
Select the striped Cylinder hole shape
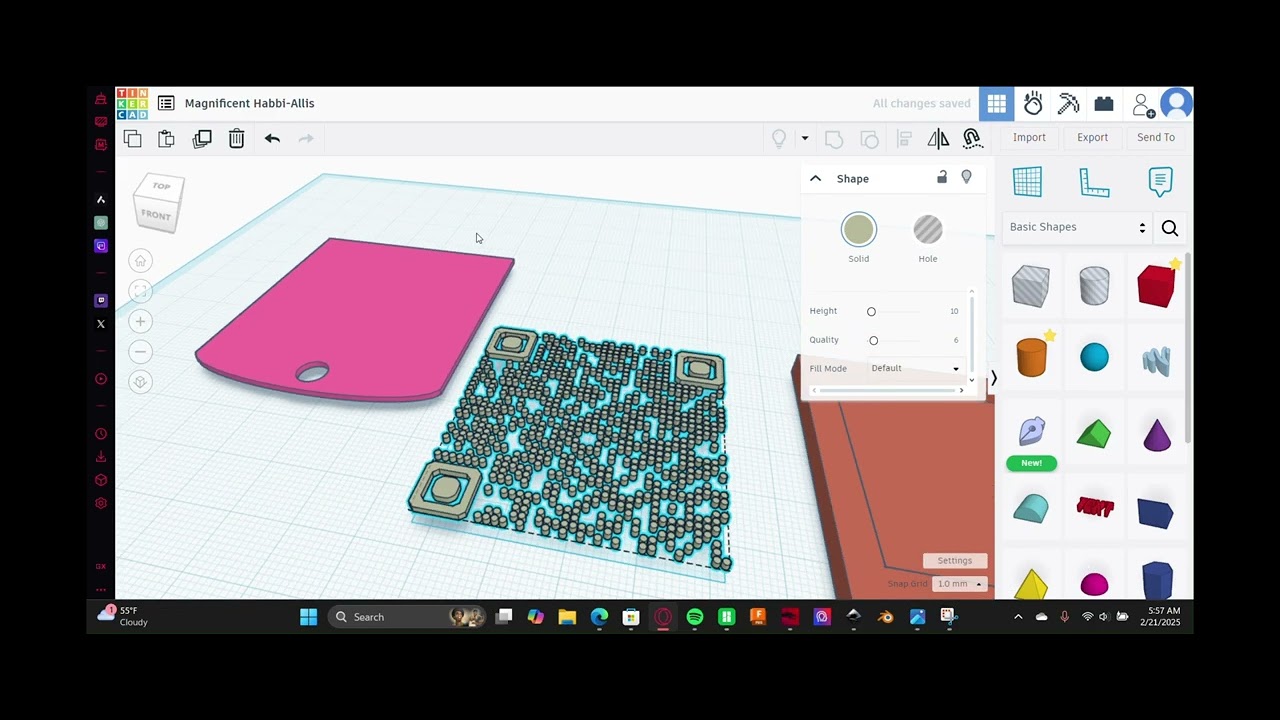pyautogui.click(x=1094, y=286)
